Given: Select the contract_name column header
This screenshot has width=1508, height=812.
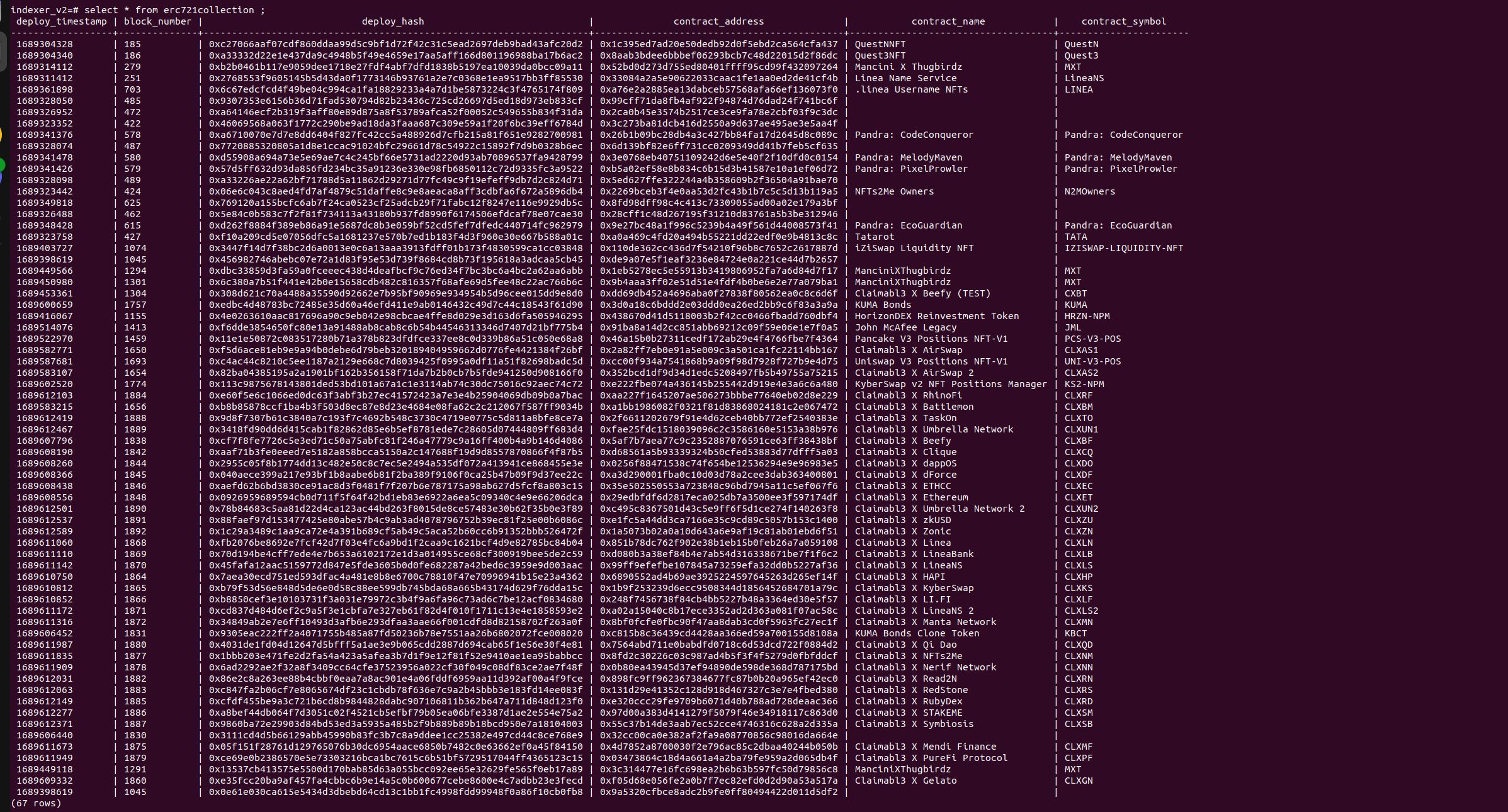Looking at the screenshot, I should (x=948, y=21).
